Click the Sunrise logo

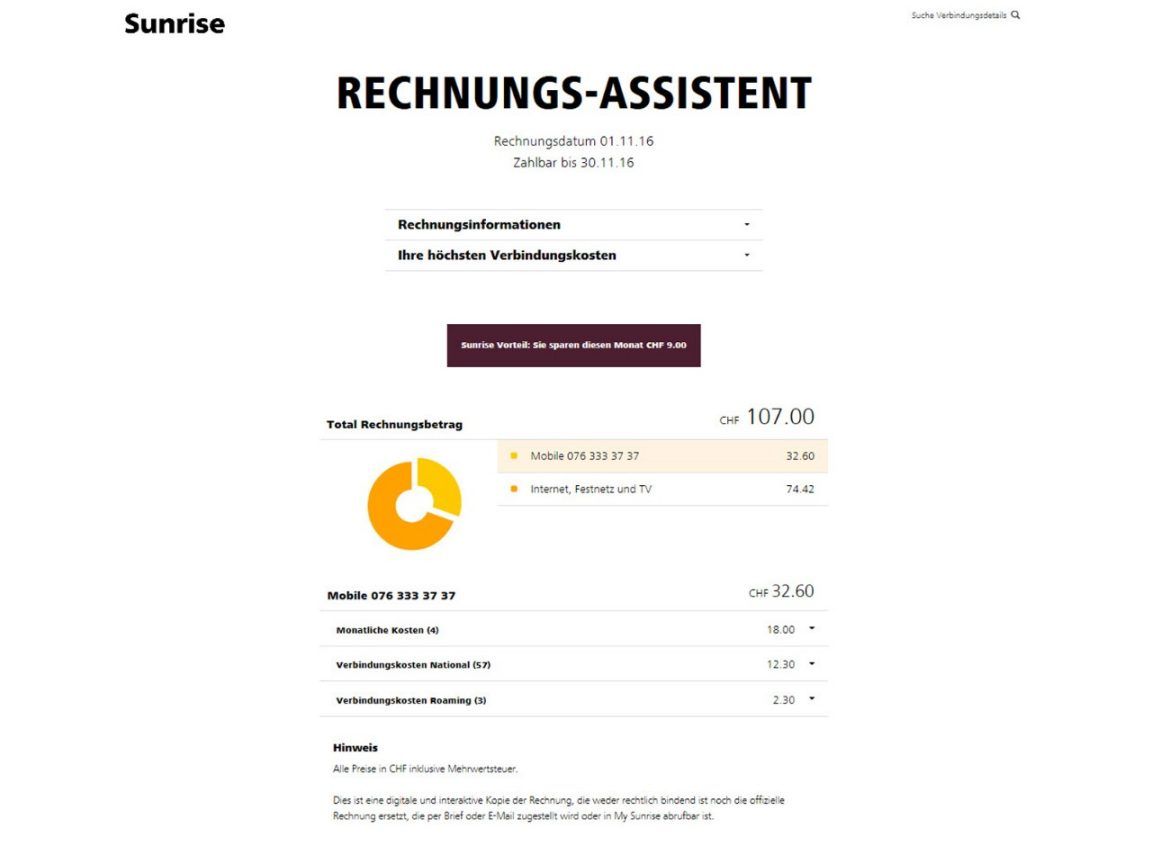(174, 23)
